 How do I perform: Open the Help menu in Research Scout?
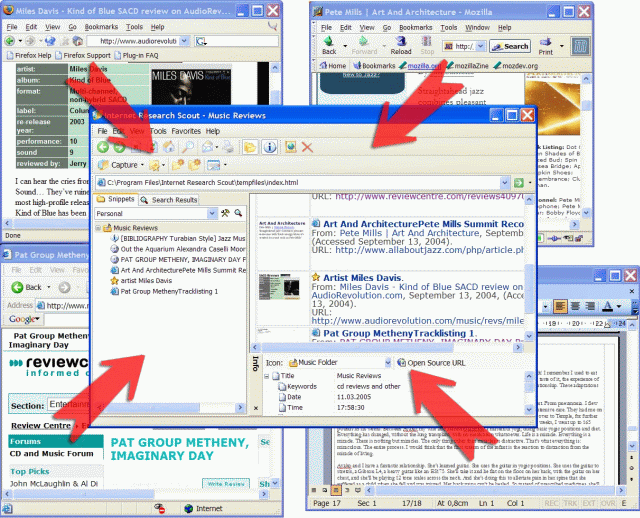213,131
